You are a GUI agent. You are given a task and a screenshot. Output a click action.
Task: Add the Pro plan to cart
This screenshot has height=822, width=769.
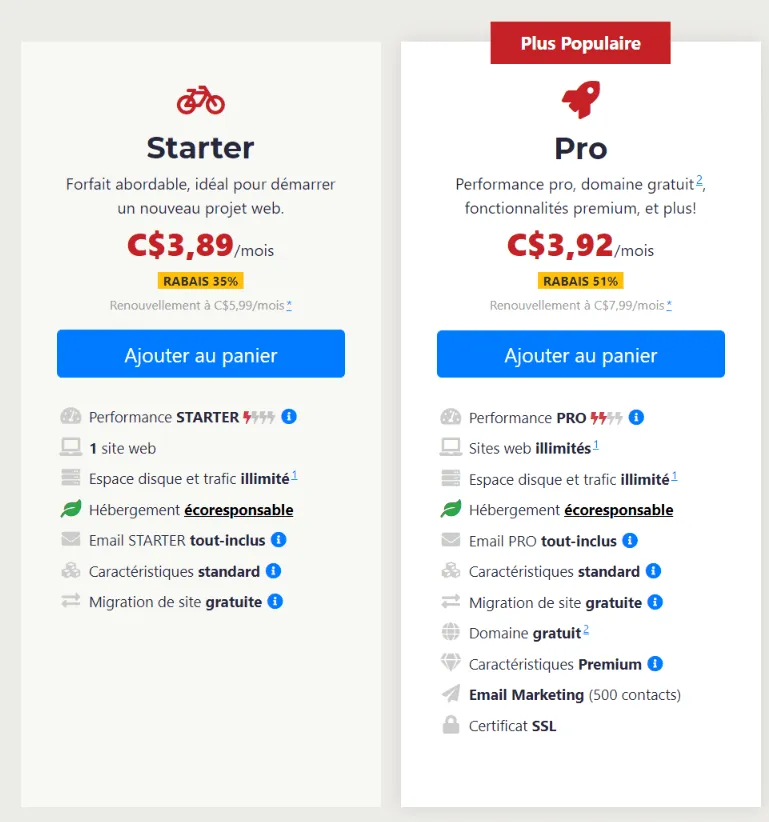pos(581,354)
